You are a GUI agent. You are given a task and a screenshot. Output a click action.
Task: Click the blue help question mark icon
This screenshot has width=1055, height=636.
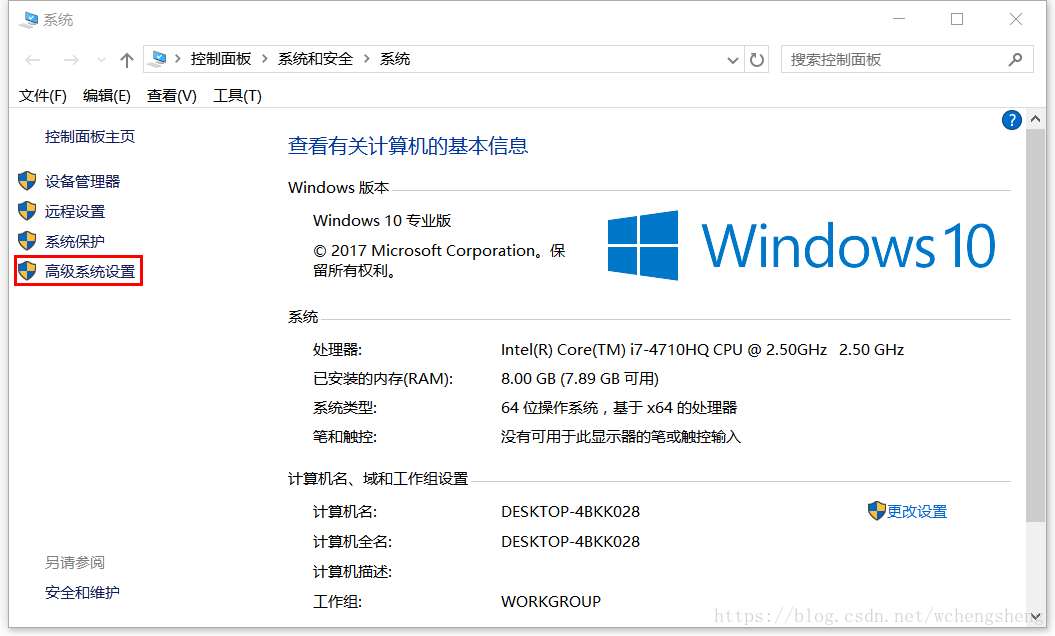point(1011,119)
